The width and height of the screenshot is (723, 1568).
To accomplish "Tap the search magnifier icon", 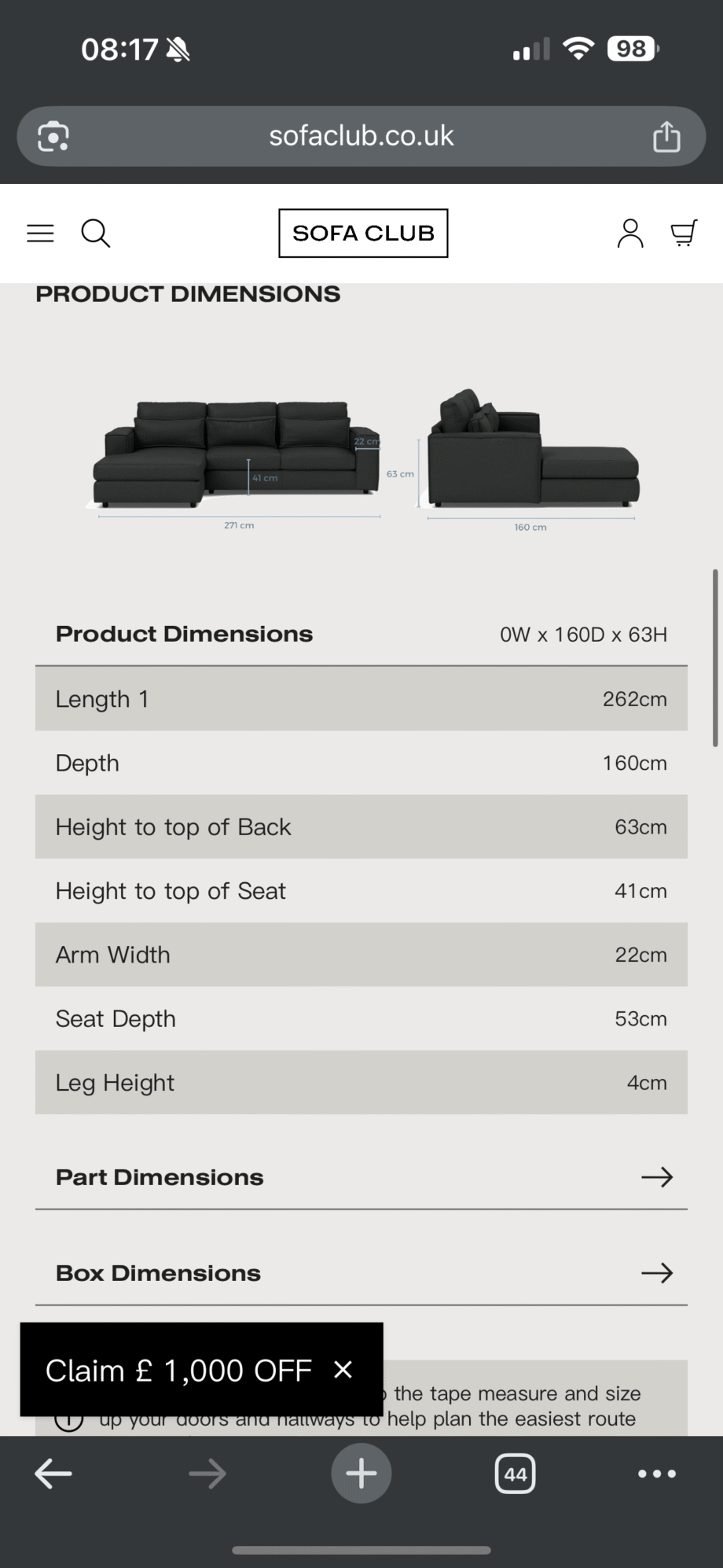I will tap(96, 233).
